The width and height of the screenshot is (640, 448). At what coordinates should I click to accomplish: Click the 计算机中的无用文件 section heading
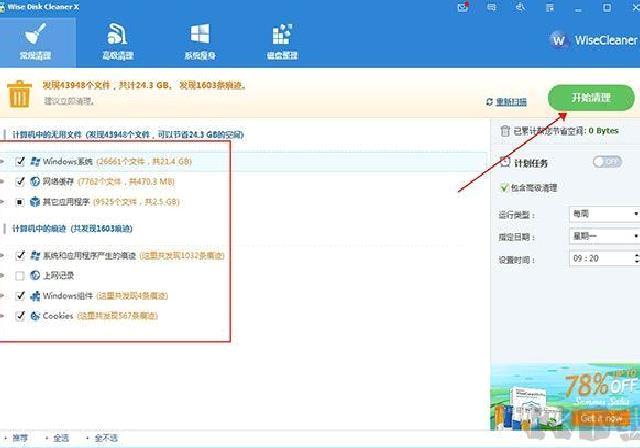coord(128,135)
